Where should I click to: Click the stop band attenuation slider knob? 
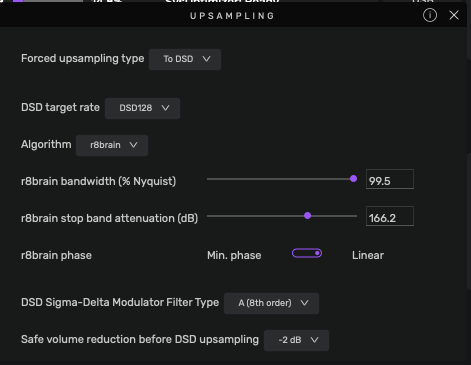tap(308, 216)
